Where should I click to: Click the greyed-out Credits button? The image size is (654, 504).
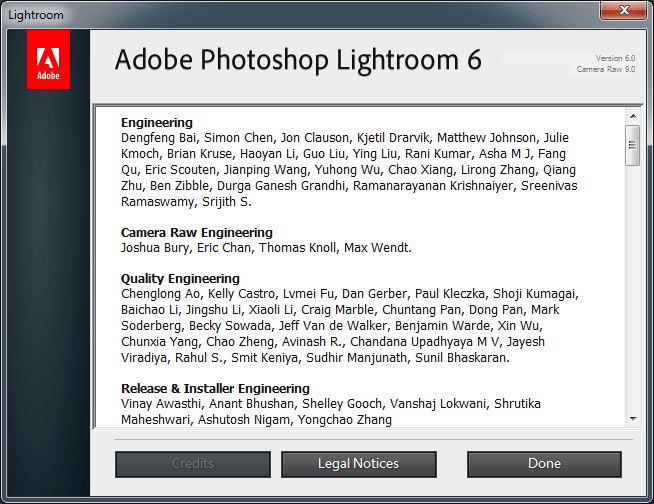[x=193, y=464]
